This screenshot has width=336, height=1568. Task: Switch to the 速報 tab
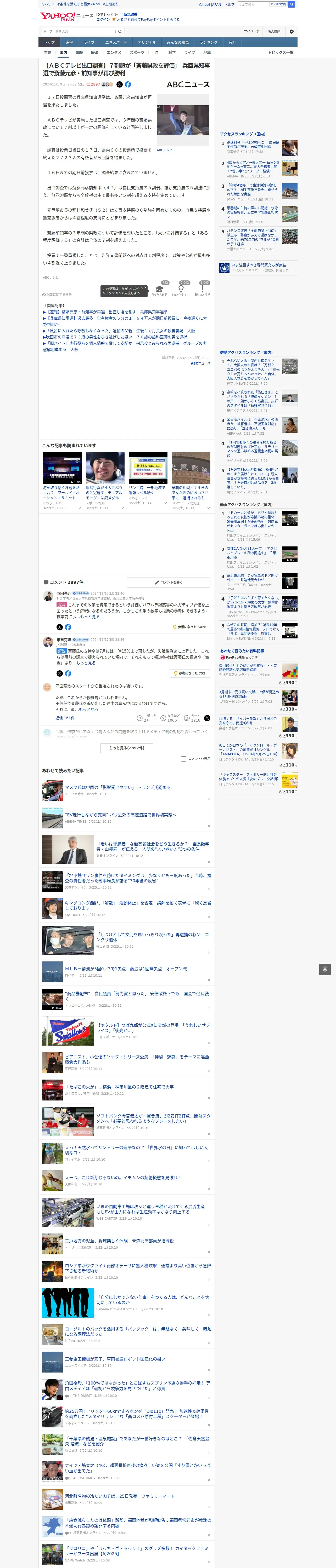[x=69, y=43]
